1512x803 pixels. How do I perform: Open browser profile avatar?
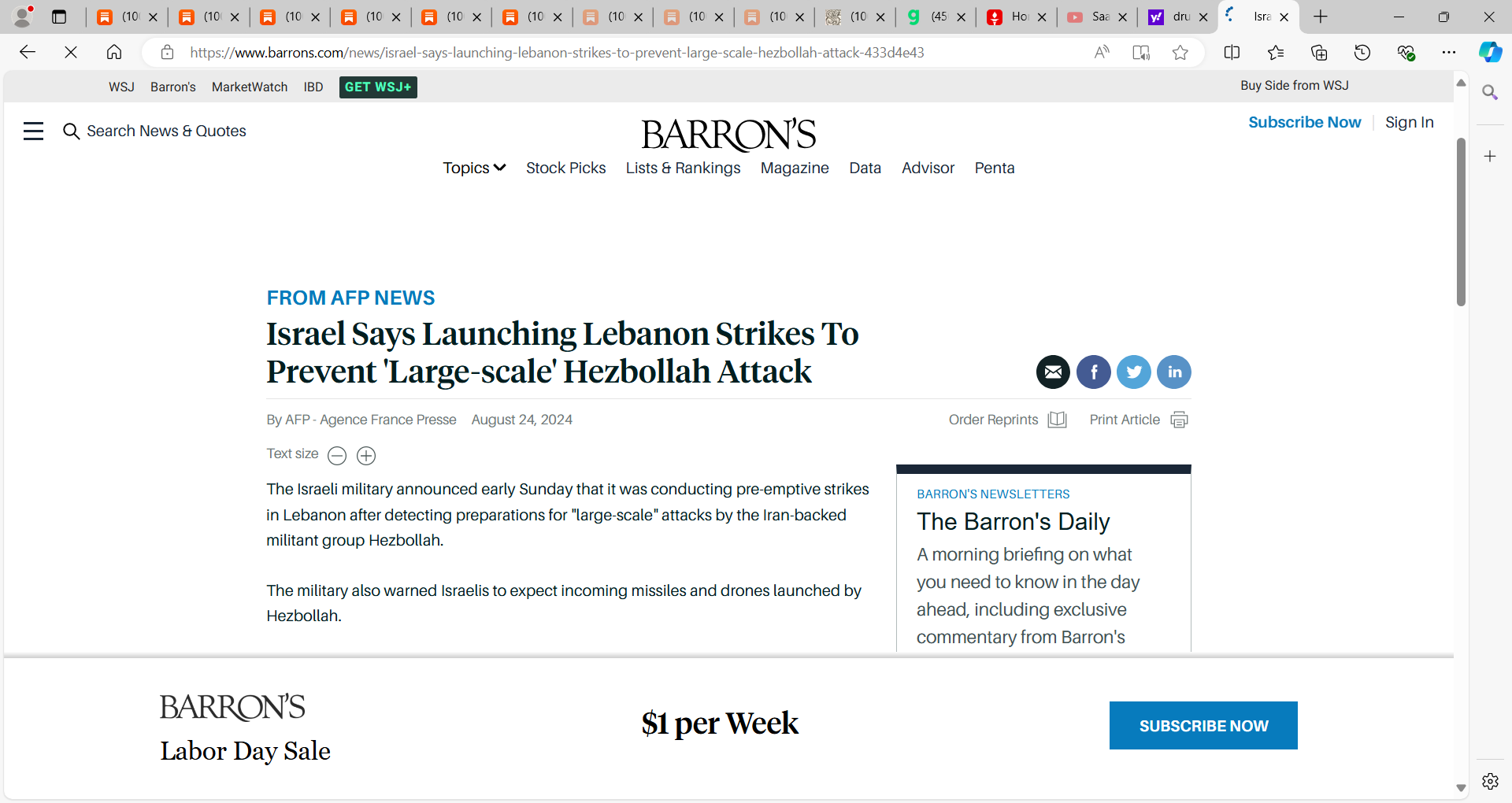(24, 17)
